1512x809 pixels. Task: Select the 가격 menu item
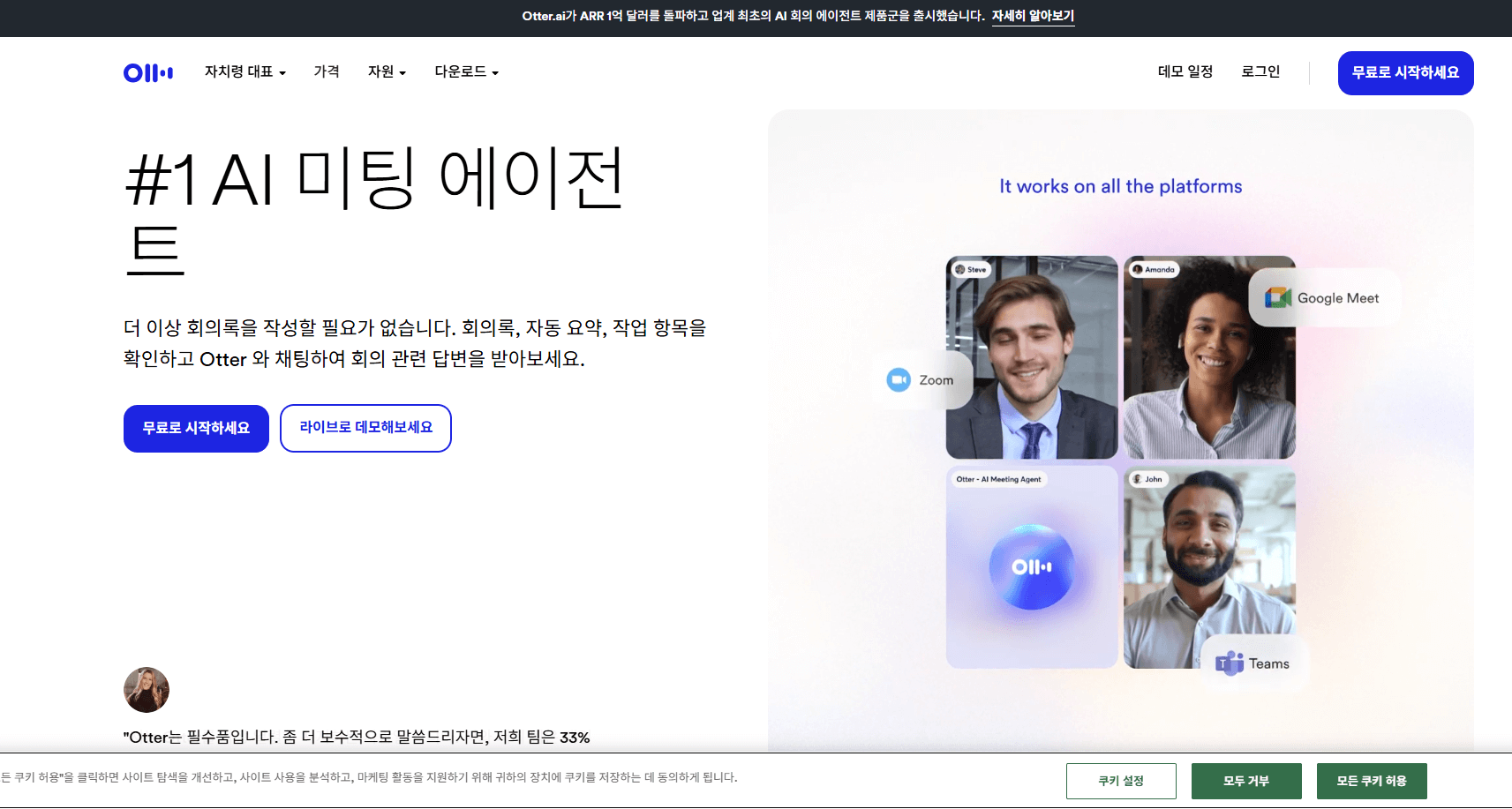pos(326,72)
